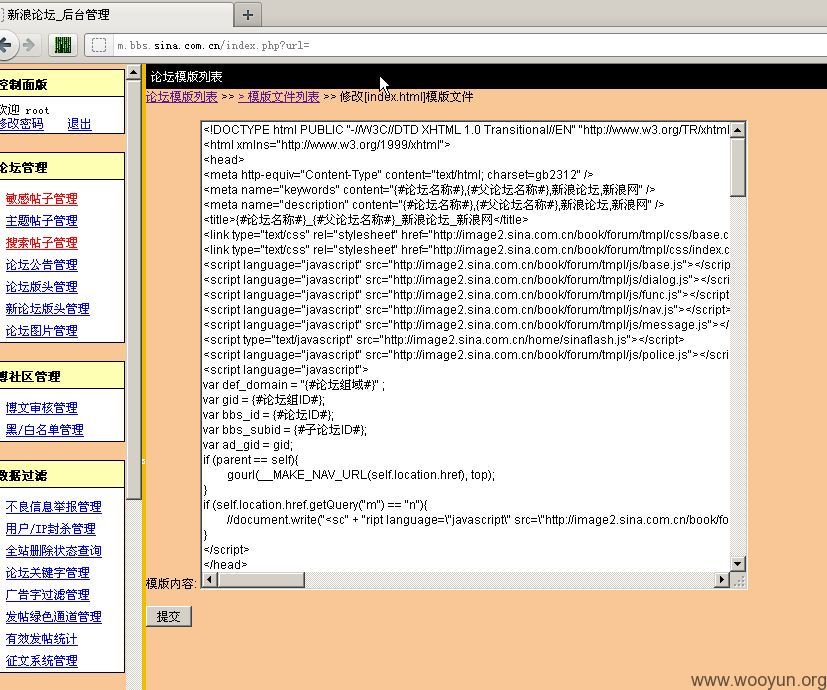Image resolution: width=827 pixels, height=690 pixels.
Task: Click the sidebar frame scrollbar thumb
Action: [133, 289]
